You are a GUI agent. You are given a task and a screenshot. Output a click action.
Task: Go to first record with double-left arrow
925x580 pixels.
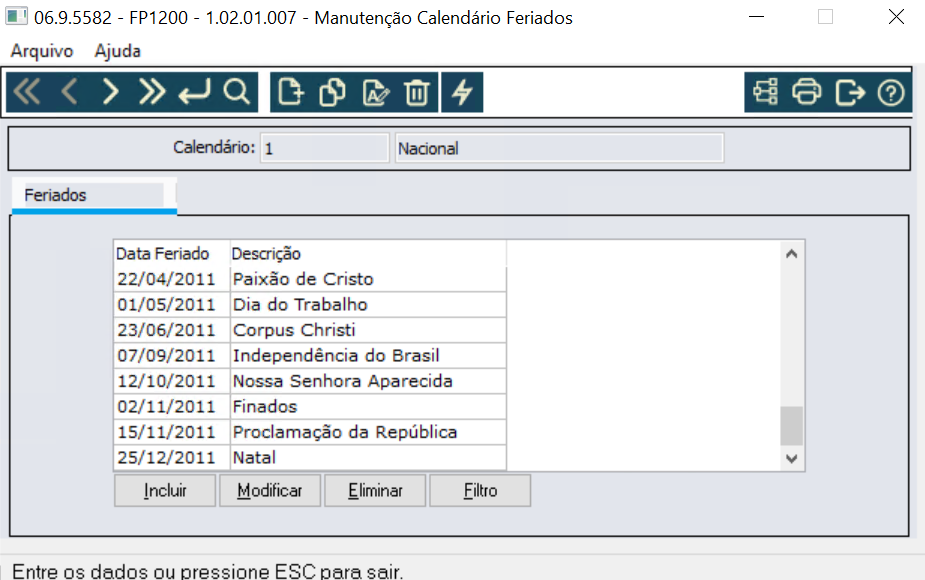click(x=27, y=92)
